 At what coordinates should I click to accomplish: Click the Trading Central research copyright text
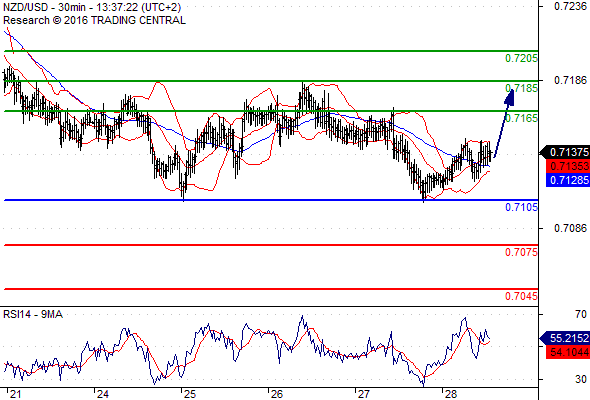(94, 20)
